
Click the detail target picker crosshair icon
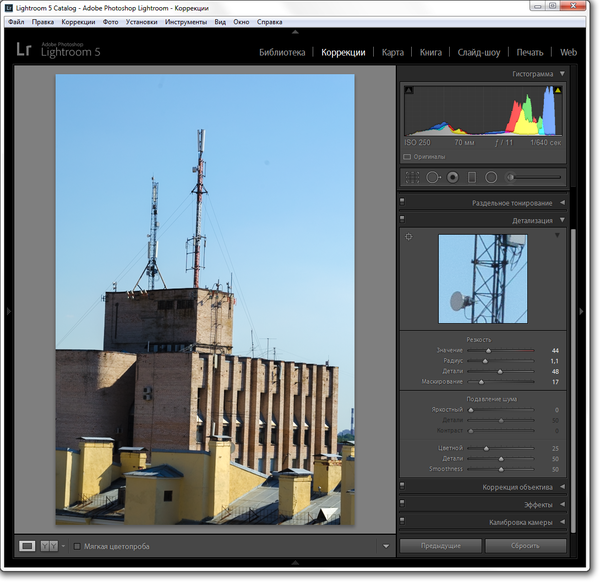coord(408,237)
